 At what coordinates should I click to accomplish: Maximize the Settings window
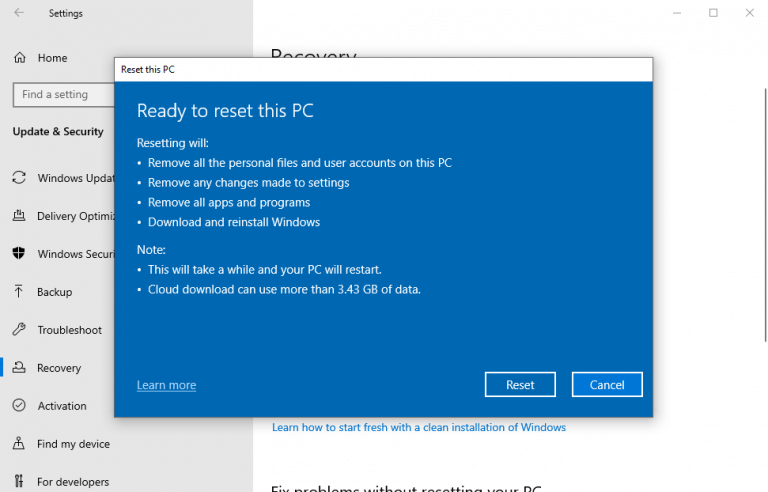tap(713, 13)
